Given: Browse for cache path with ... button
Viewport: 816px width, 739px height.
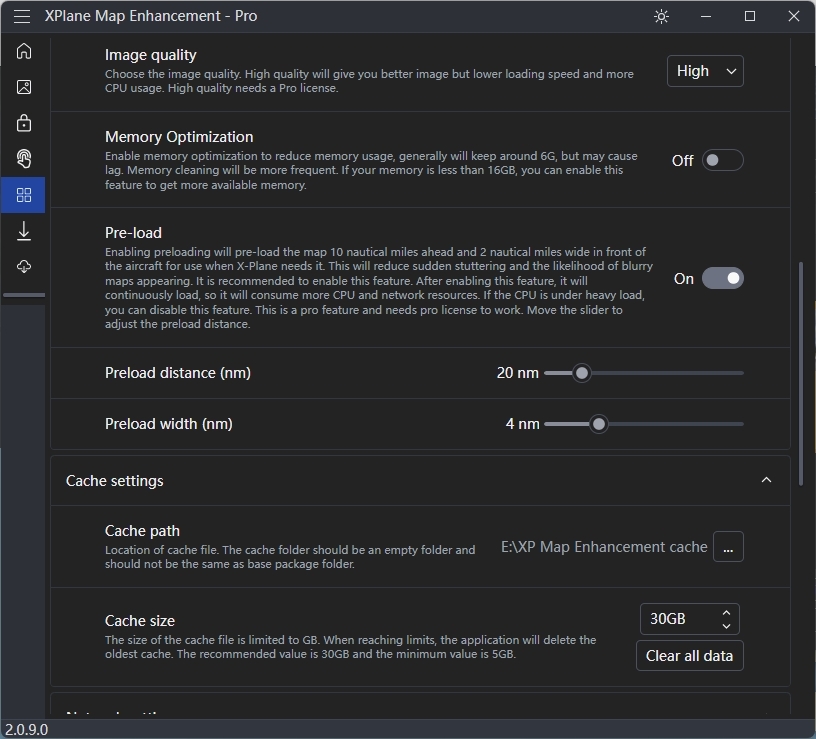Looking at the screenshot, I should point(728,546).
